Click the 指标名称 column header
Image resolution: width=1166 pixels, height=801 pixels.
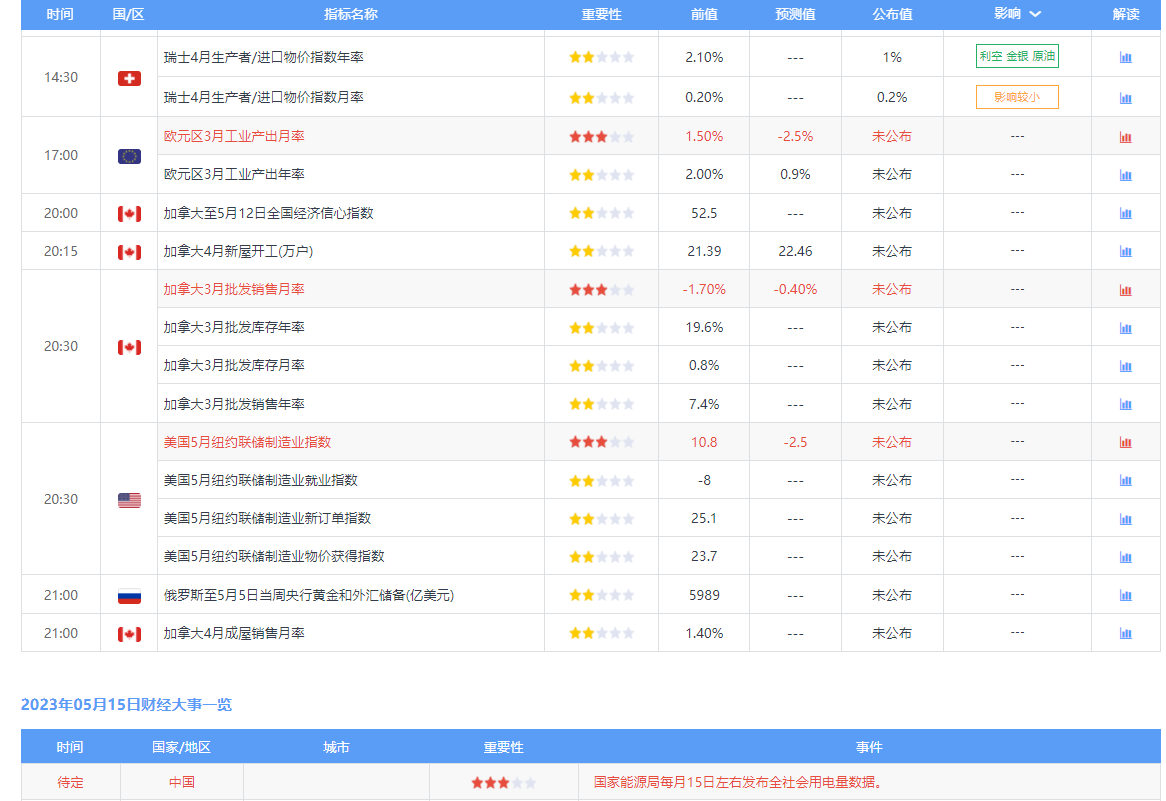point(351,14)
